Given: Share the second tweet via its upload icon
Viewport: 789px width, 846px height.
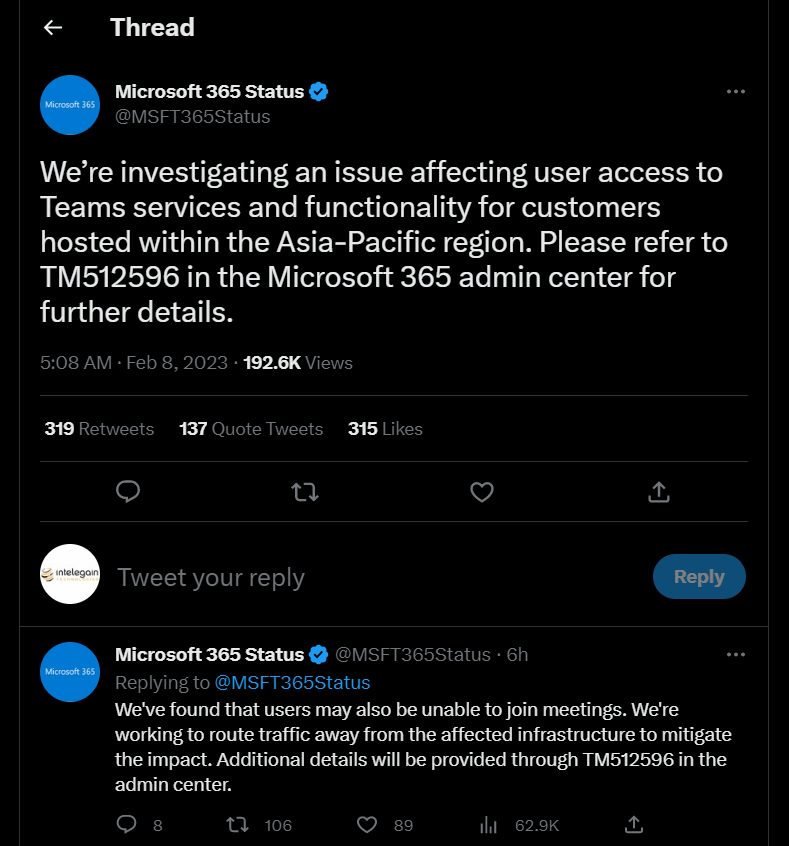Looking at the screenshot, I should pyautogui.click(x=634, y=824).
